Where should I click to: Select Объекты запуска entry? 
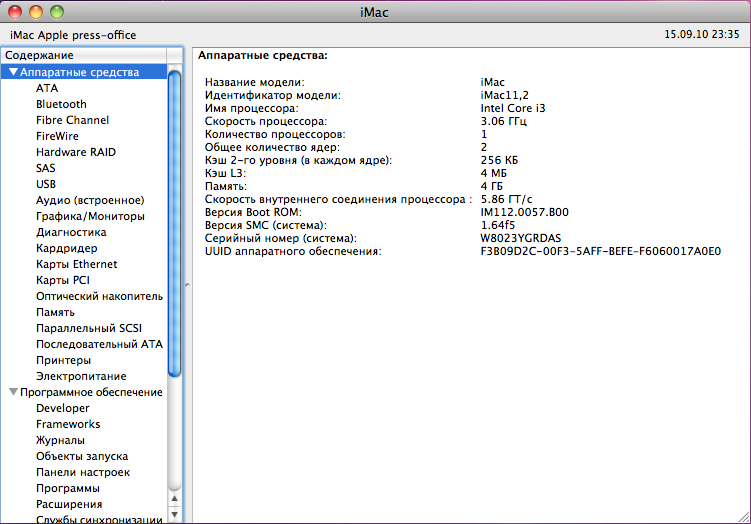pyautogui.click(x=82, y=456)
